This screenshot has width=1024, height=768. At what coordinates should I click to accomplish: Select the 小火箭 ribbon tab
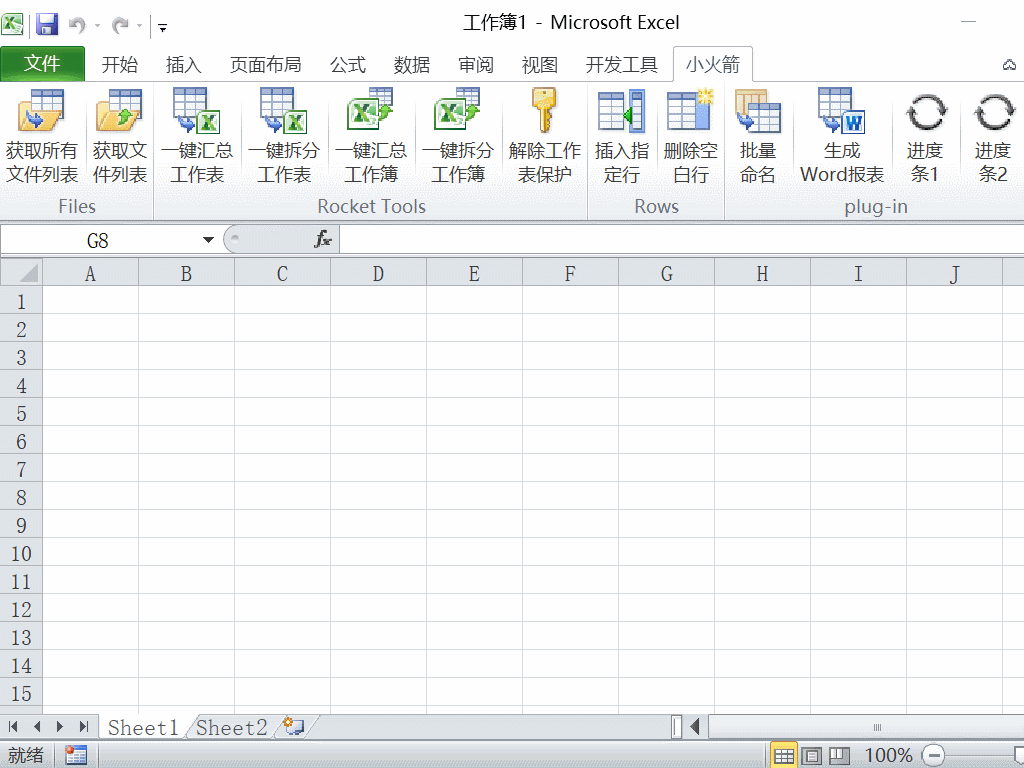(712, 64)
